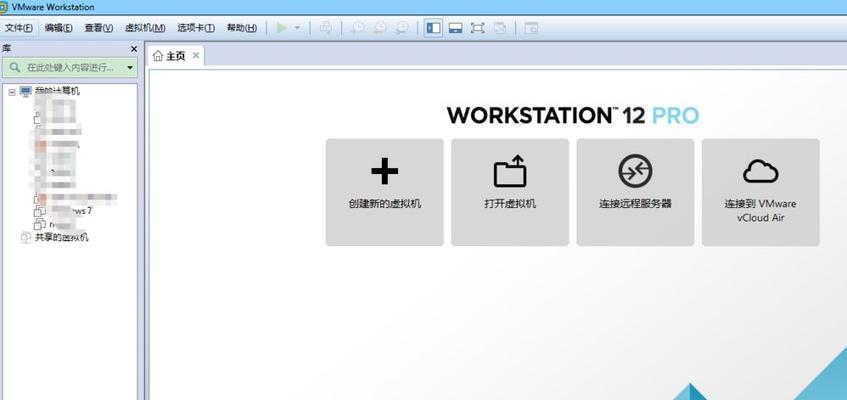Open the 虚拟机(M) menu
The image size is (847, 400).
[145, 28]
